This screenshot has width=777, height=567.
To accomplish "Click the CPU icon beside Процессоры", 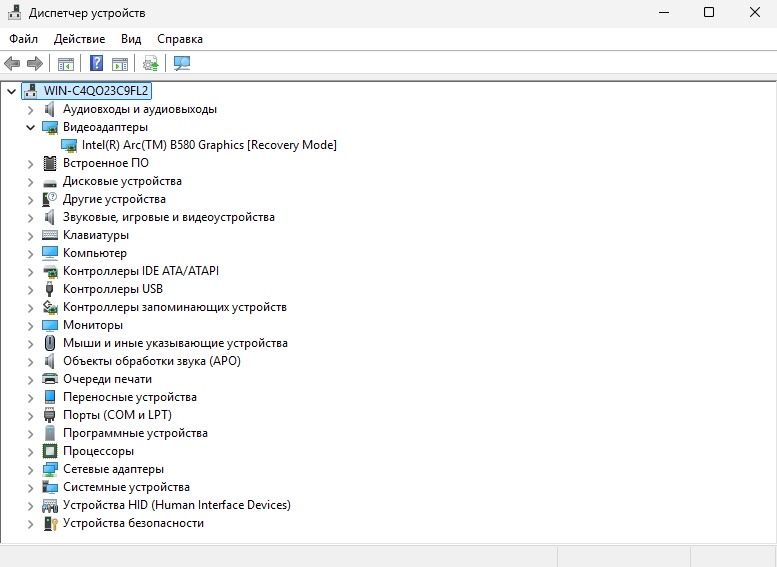I will pos(50,451).
